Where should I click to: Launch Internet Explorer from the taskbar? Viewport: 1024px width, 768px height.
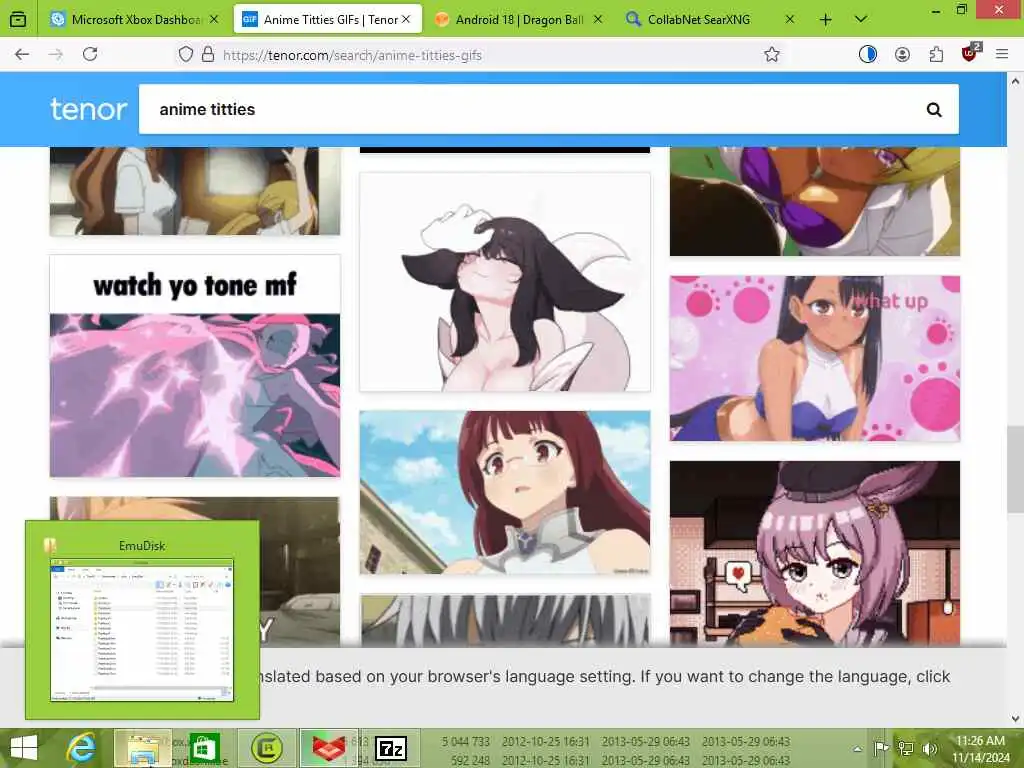coord(82,748)
